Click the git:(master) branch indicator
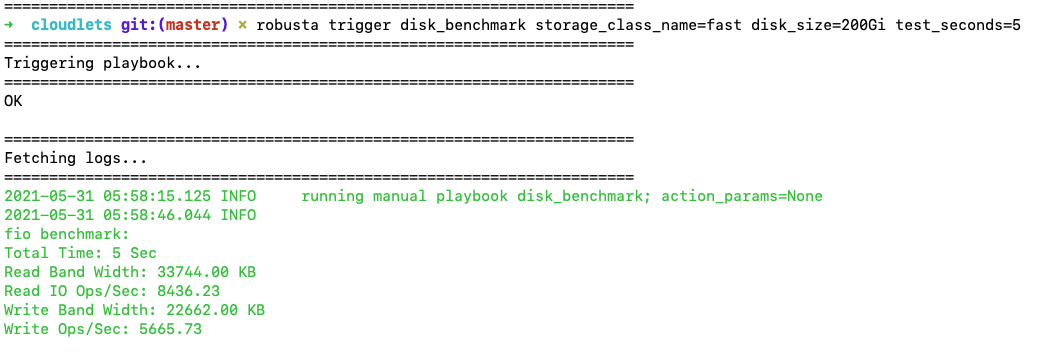Viewport: 1057px width, 361px height. coord(175,26)
